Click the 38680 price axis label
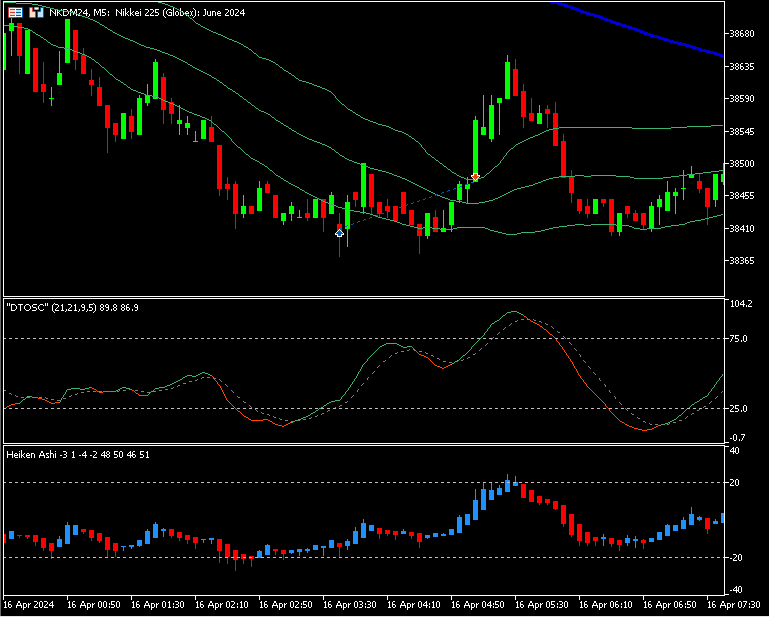 742,34
